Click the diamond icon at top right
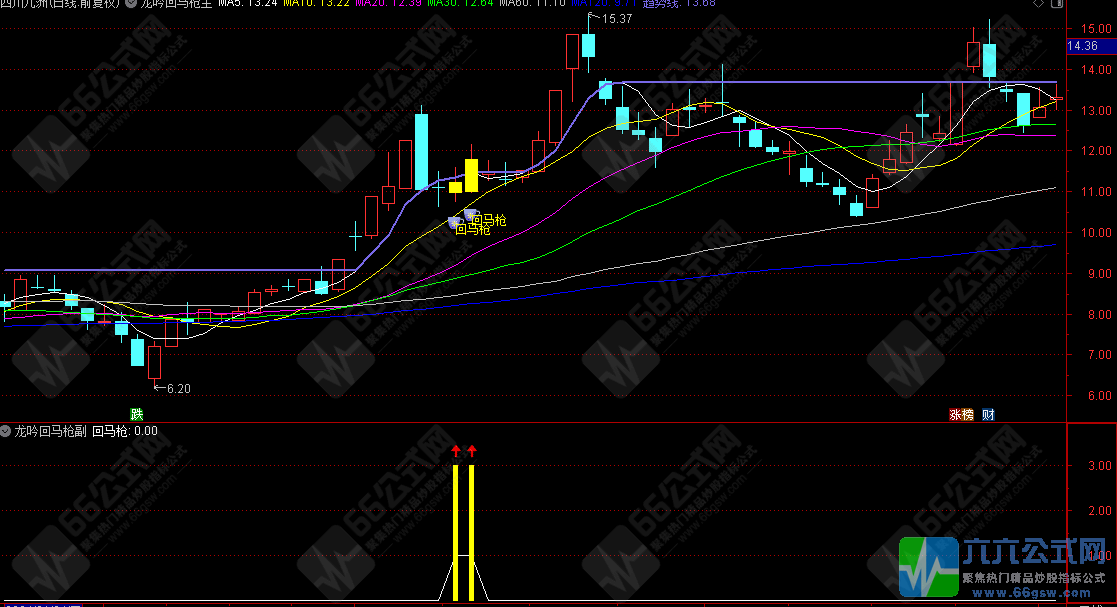 [x=1039, y=4]
